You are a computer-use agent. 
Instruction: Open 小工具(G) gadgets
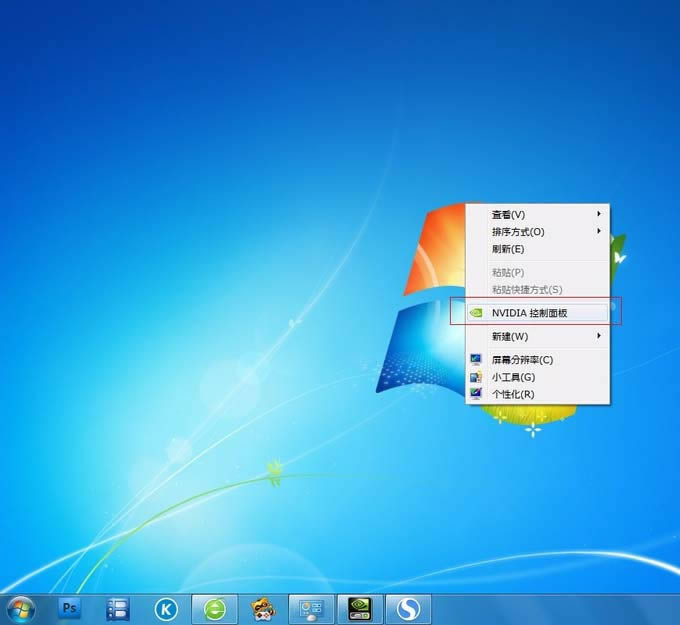[x=537, y=377]
